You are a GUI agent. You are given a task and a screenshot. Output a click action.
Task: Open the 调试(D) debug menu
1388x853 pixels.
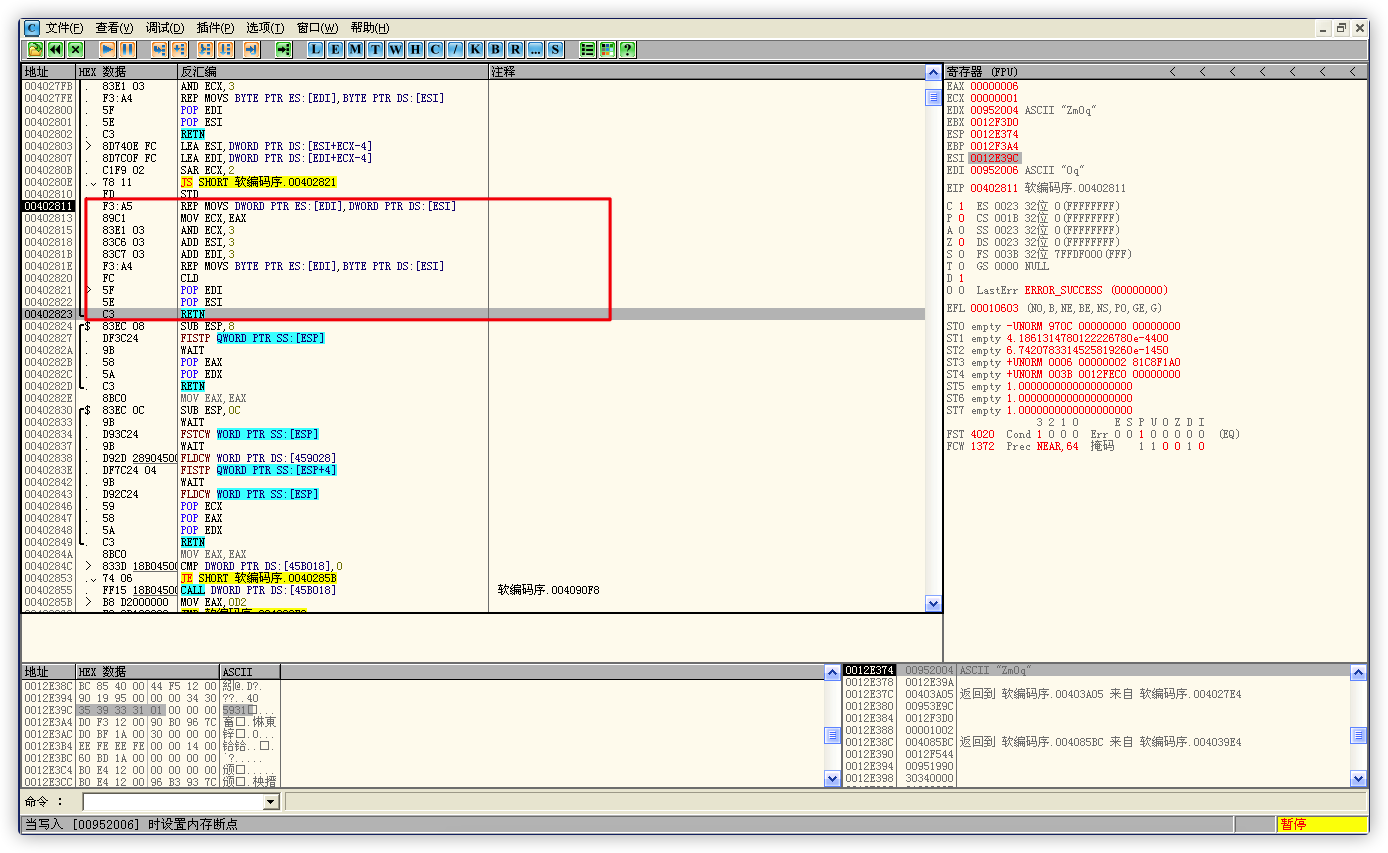point(164,28)
